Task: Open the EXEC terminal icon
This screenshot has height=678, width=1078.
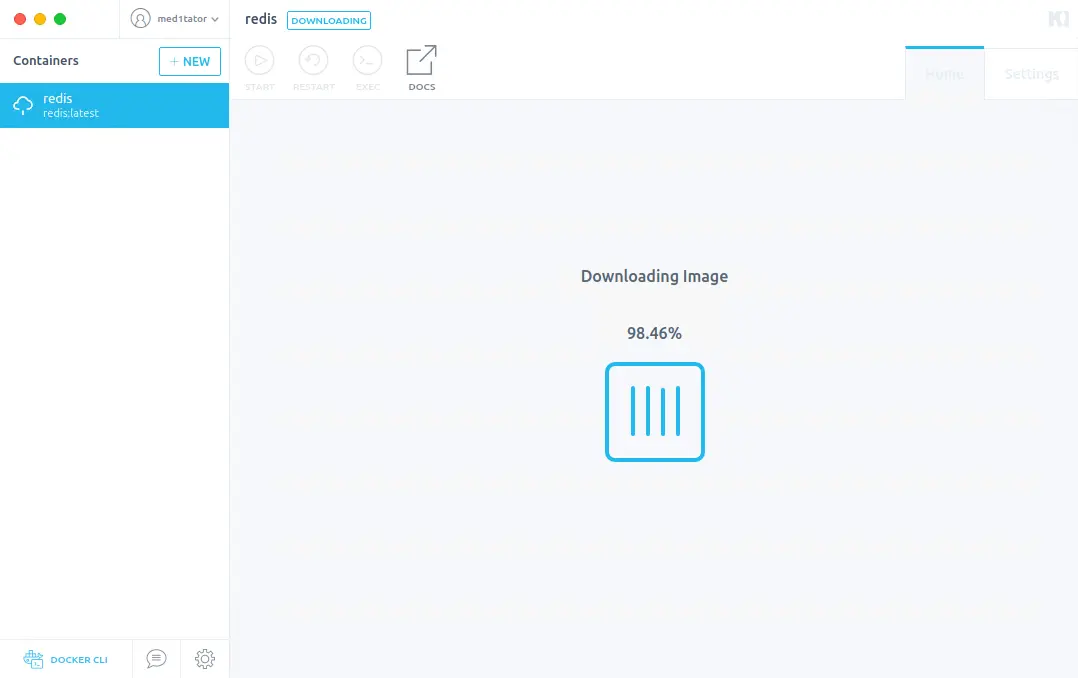Action: [x=368, y=61]
